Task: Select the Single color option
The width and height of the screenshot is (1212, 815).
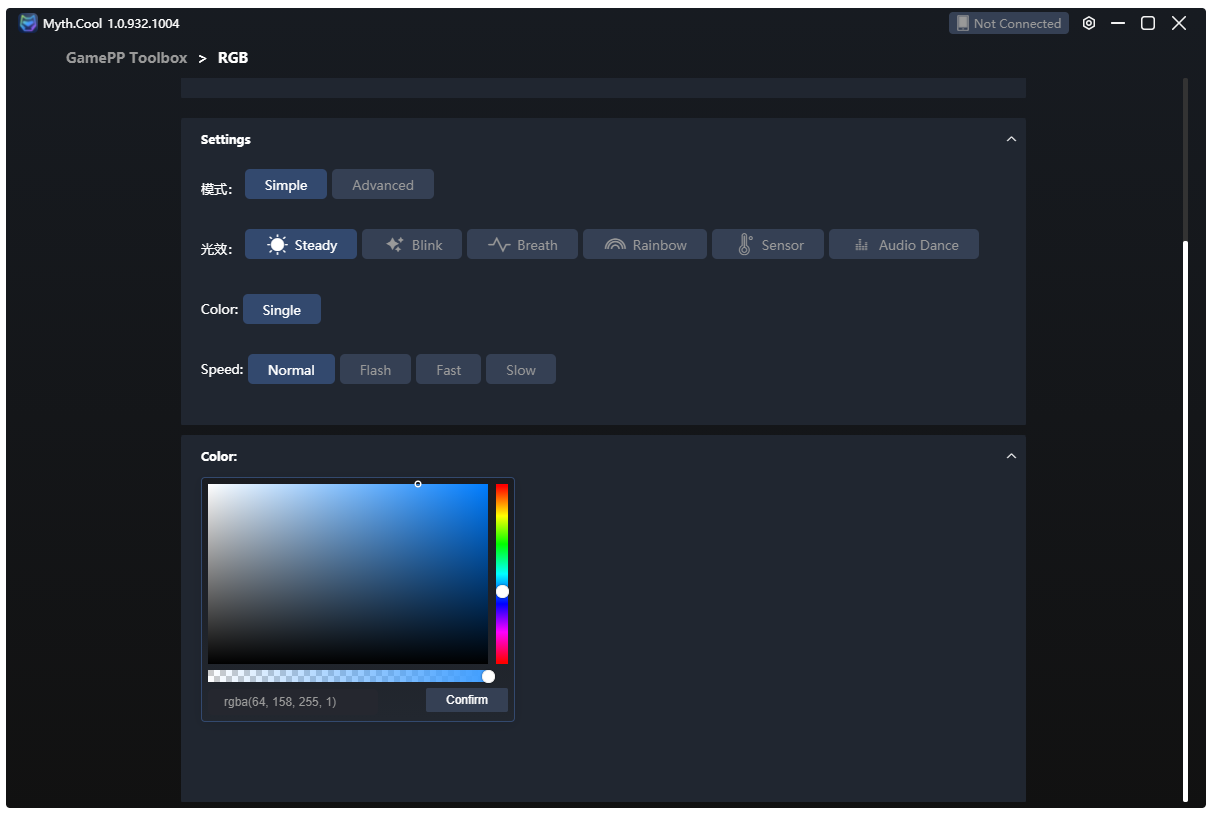Action: [x=281, y=310]
